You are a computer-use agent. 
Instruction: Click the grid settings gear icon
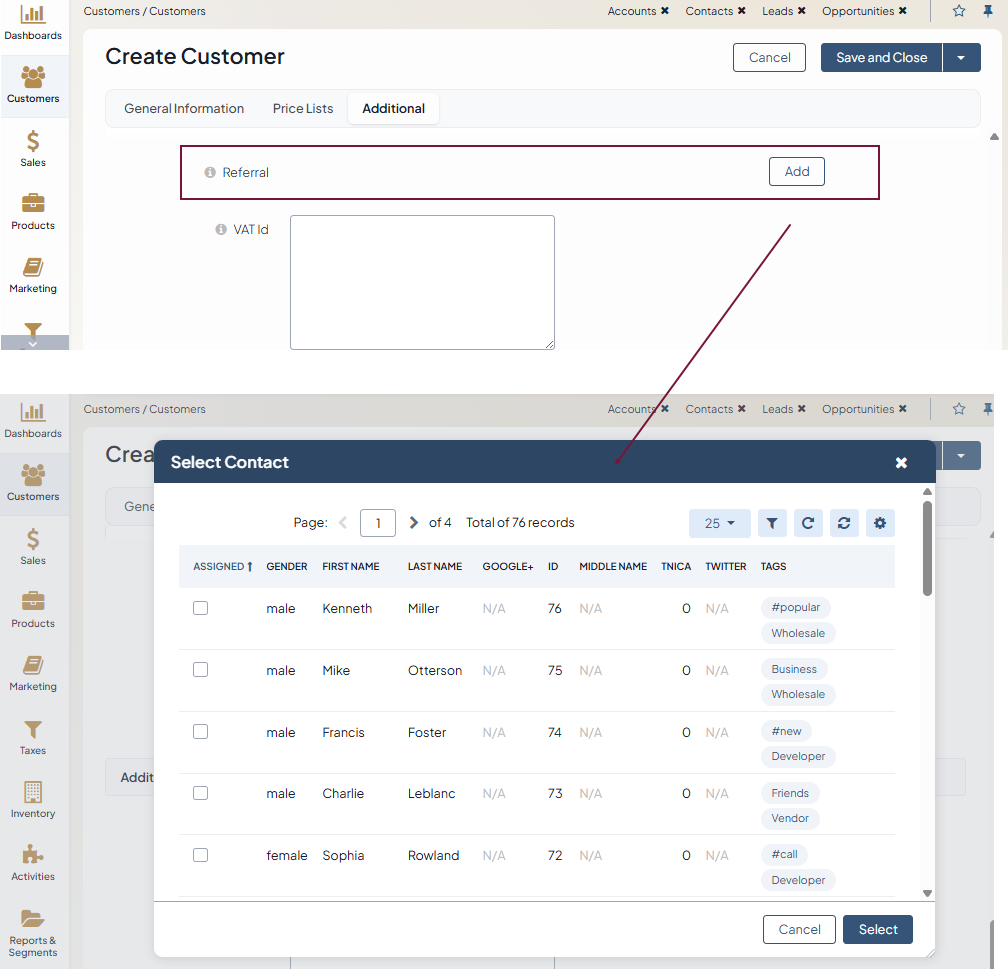pos(880,523)
